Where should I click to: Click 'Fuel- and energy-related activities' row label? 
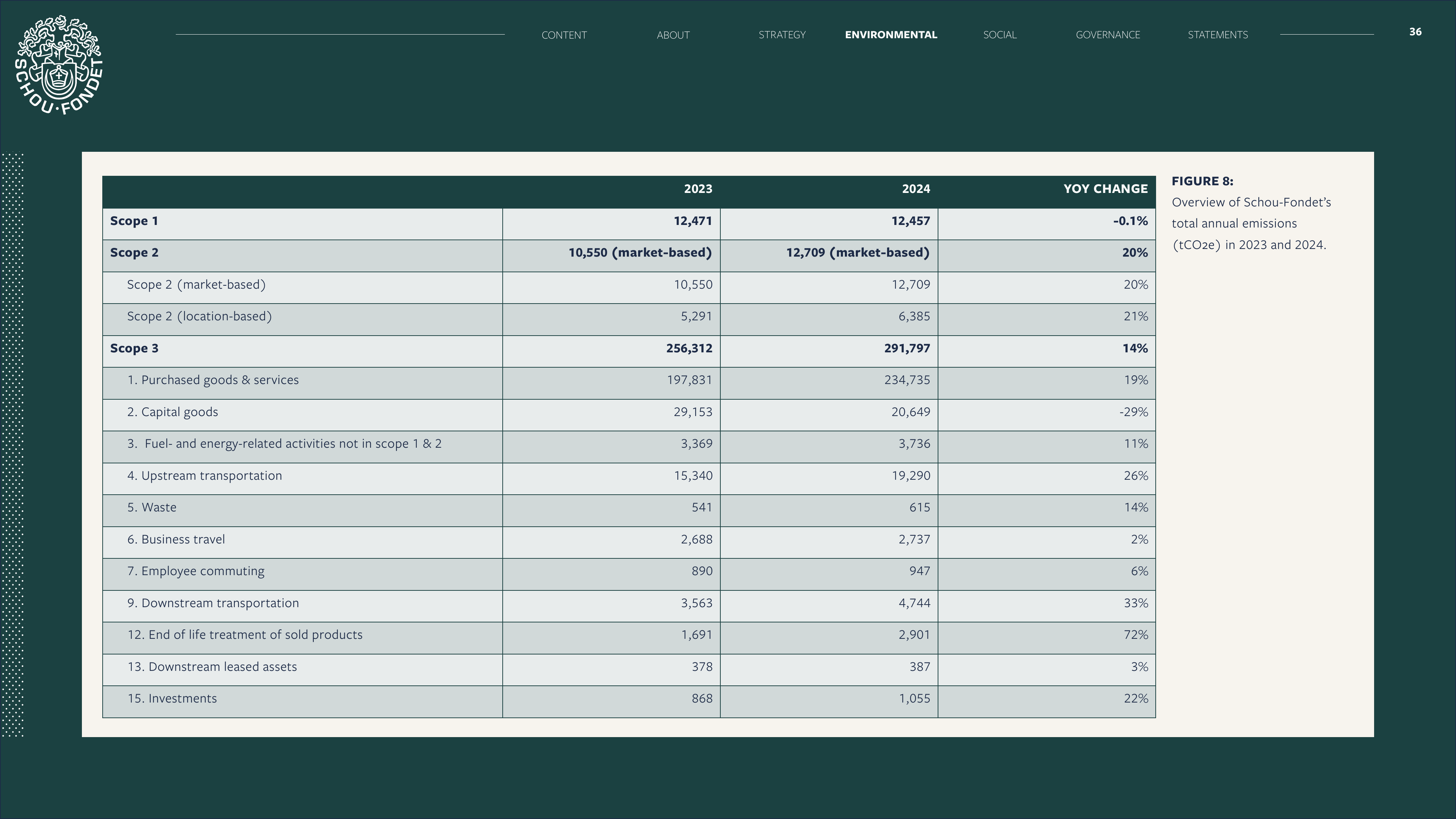pos(284,444)
